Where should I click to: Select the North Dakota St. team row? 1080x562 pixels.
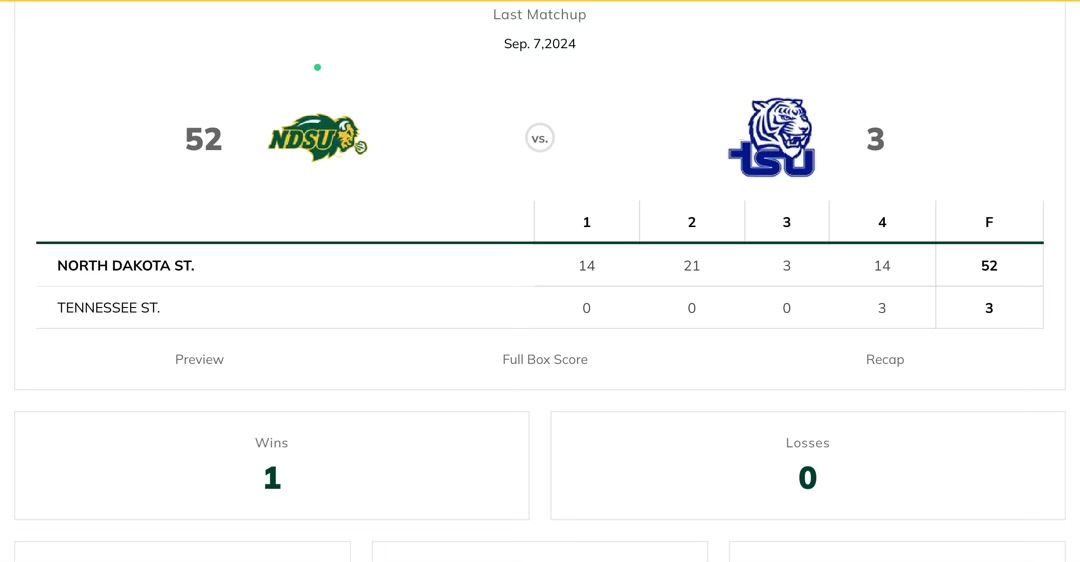(x=126, y=266)
